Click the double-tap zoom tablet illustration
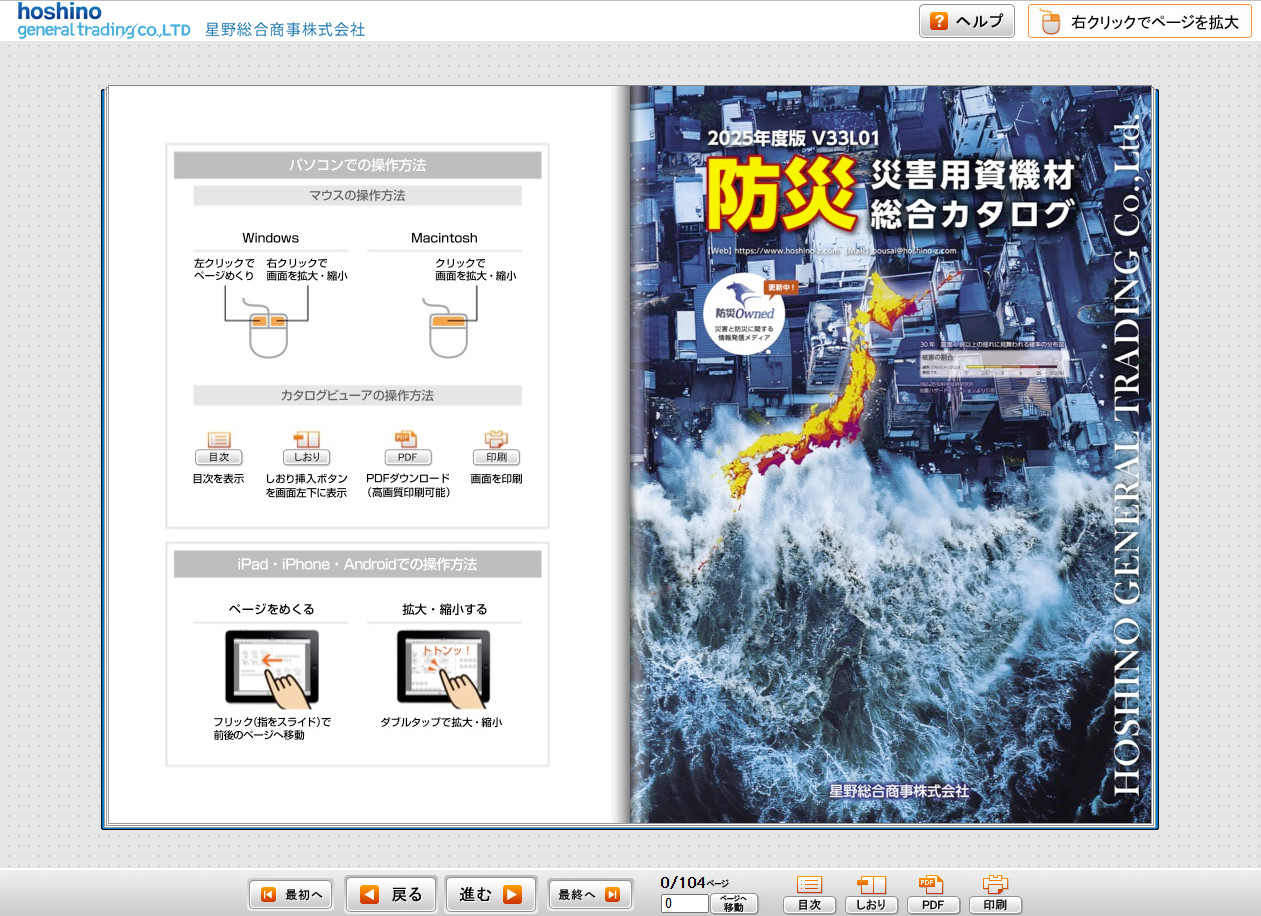 coord(444,668)
